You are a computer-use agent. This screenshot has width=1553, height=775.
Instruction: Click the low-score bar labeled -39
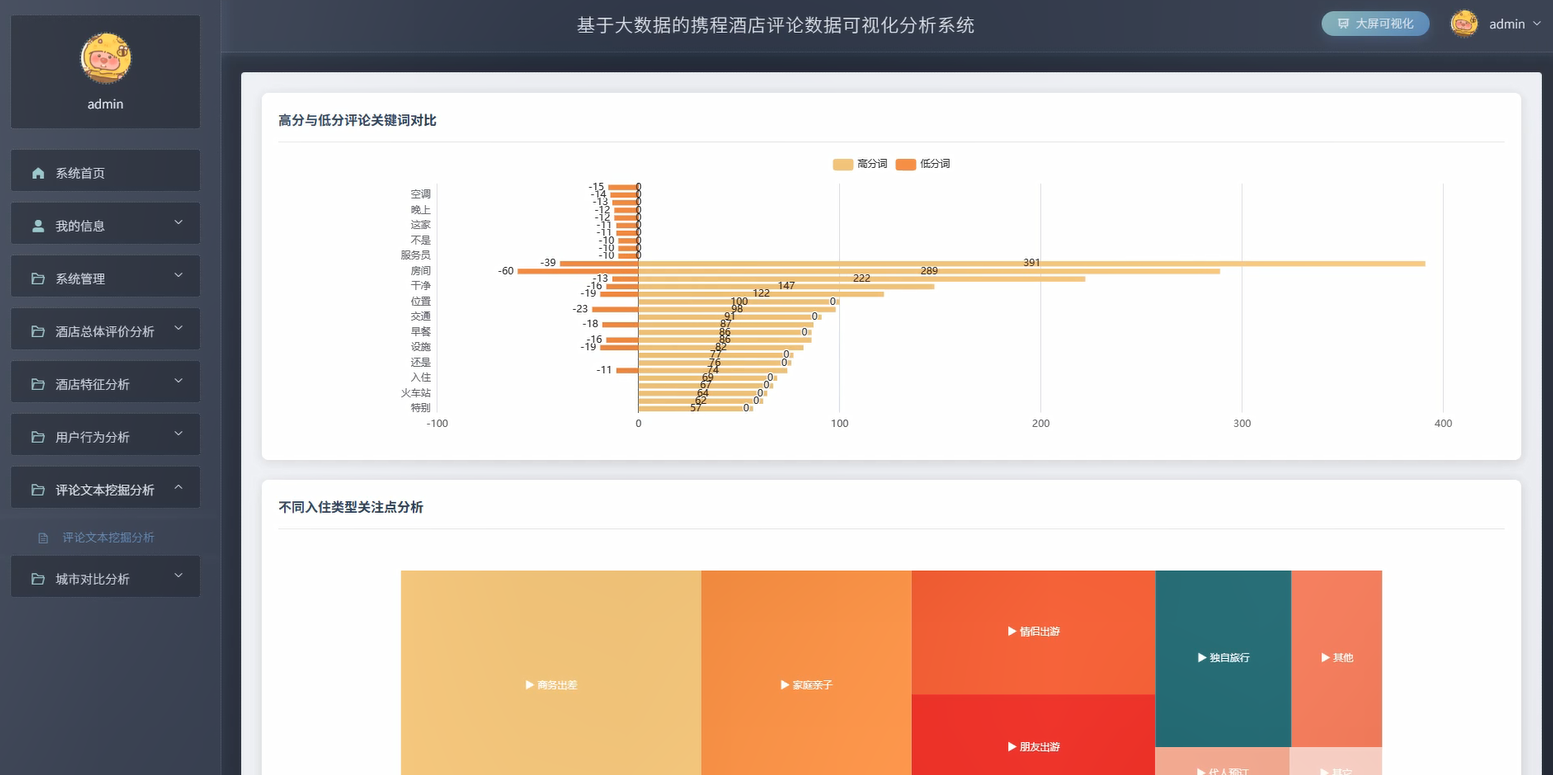599,264
